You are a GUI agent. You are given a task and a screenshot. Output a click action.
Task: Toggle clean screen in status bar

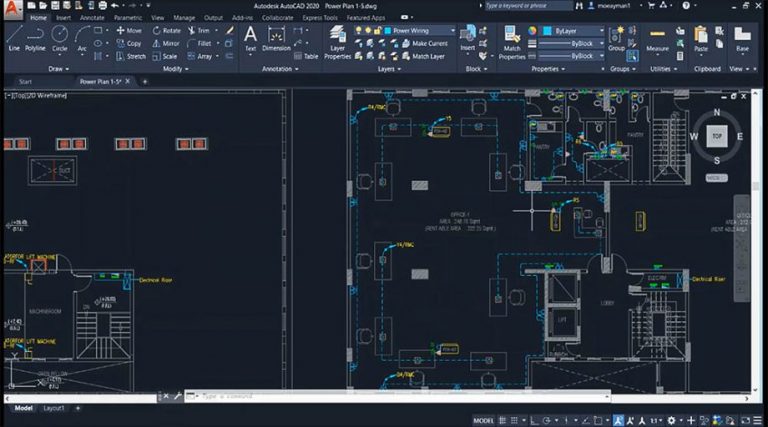tap(745, 420)
